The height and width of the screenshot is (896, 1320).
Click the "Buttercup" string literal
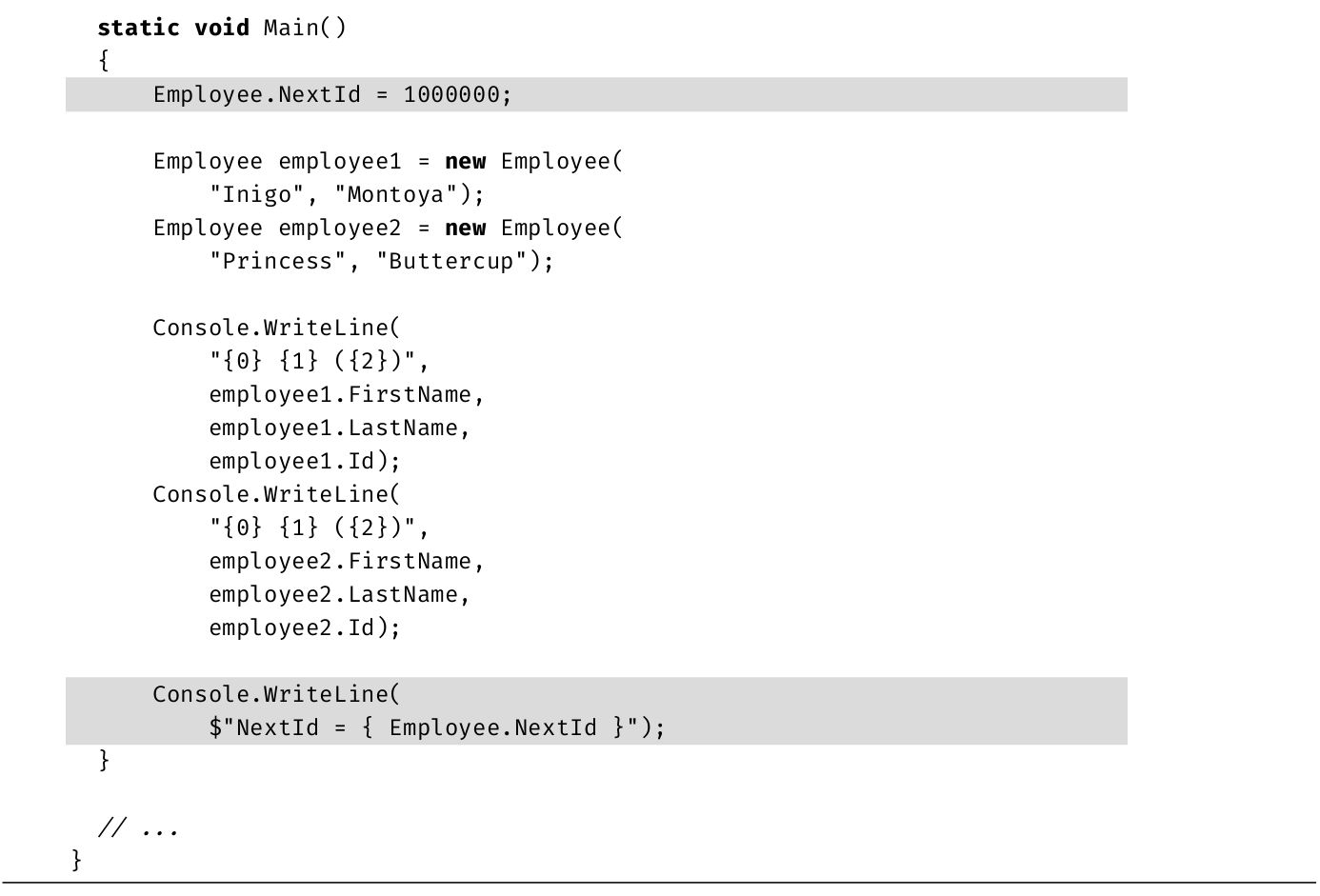click(x=451, y=262)
